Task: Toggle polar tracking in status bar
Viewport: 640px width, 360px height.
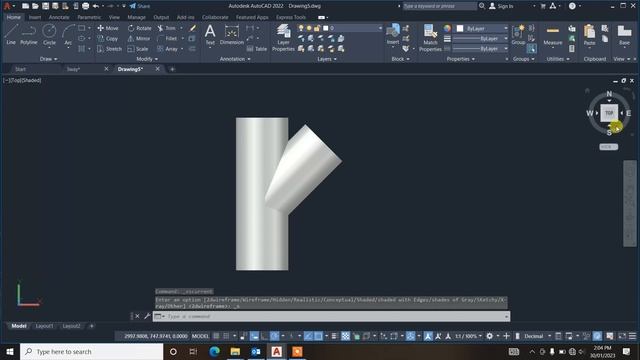Action: coord(275,336)
